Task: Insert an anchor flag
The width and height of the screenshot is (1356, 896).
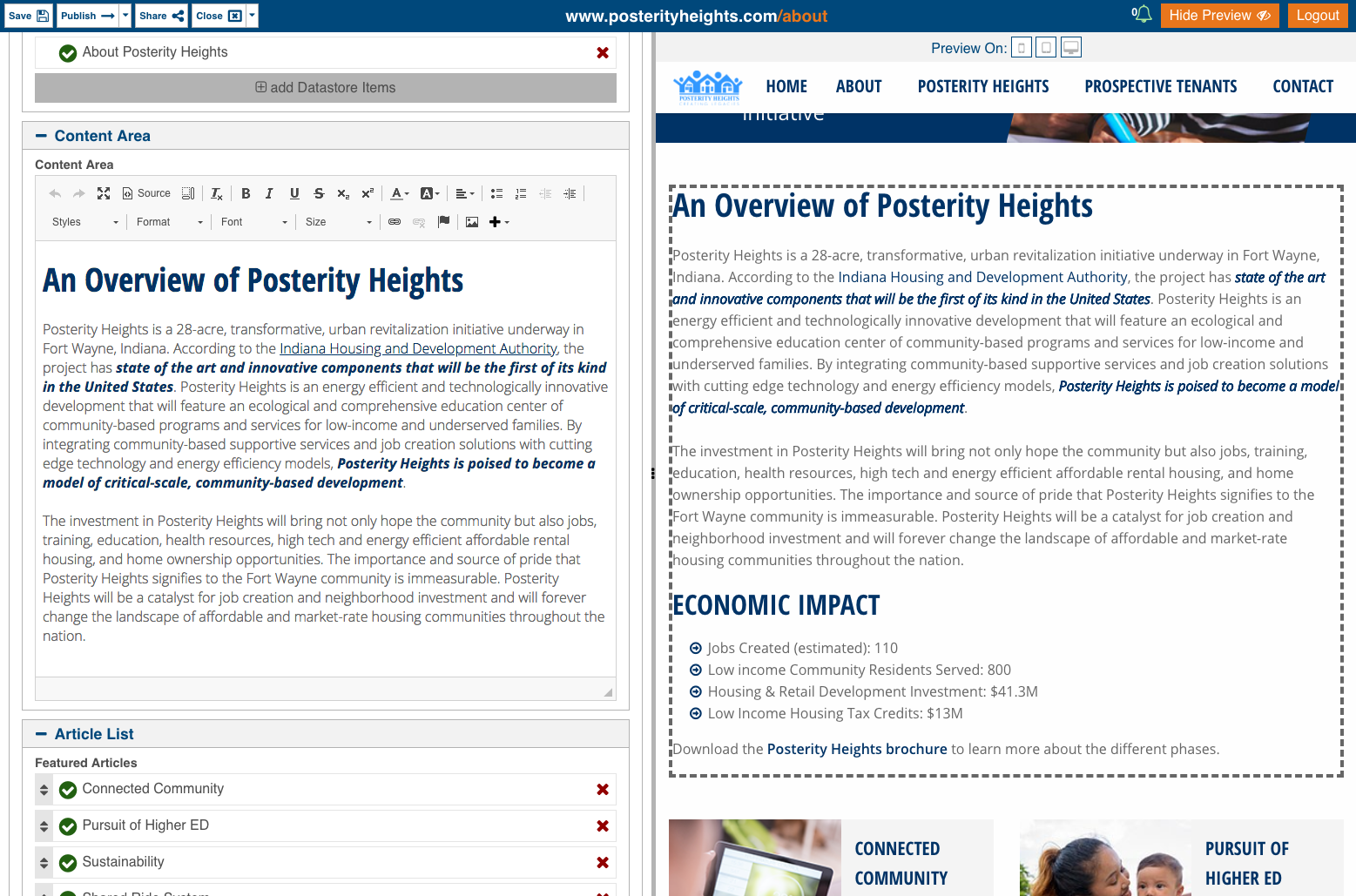Action: [x=443, y=222]
